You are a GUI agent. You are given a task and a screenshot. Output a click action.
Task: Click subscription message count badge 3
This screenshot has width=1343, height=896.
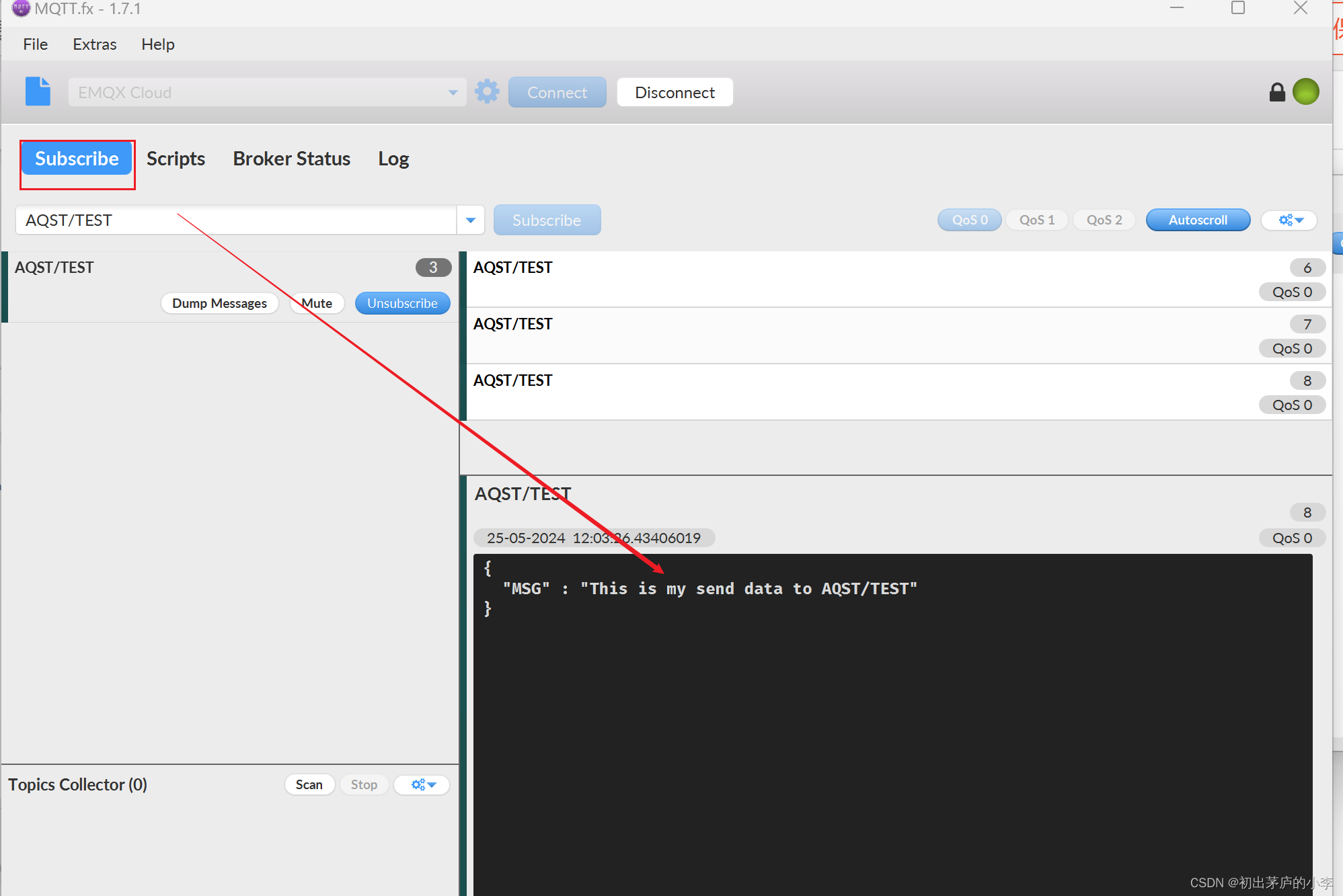point(433,268)
